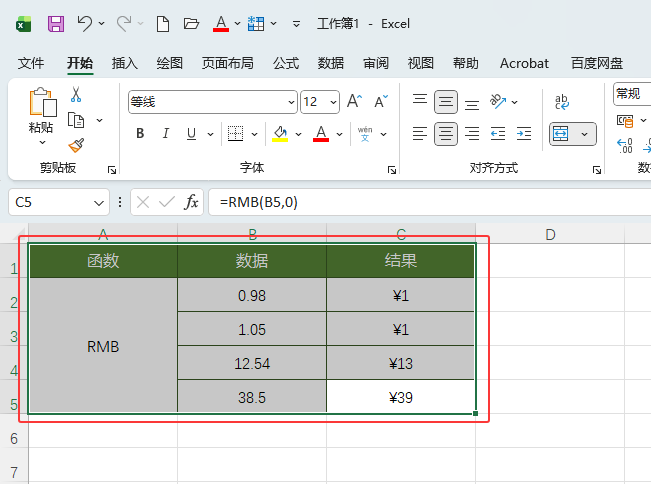Toggle align text right
This screenshot has height=484, width=651.
pos(472,134)
